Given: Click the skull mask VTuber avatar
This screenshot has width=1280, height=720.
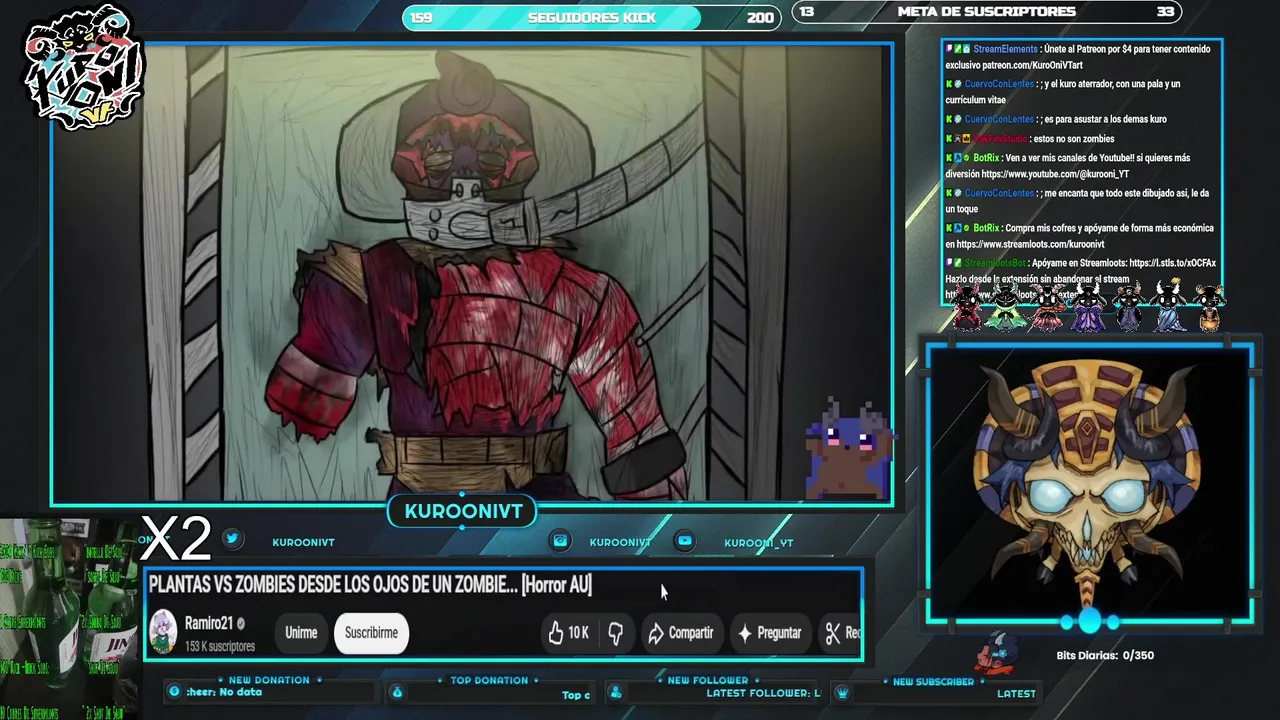Looking at the screenshot, I should coord(1088,485).
